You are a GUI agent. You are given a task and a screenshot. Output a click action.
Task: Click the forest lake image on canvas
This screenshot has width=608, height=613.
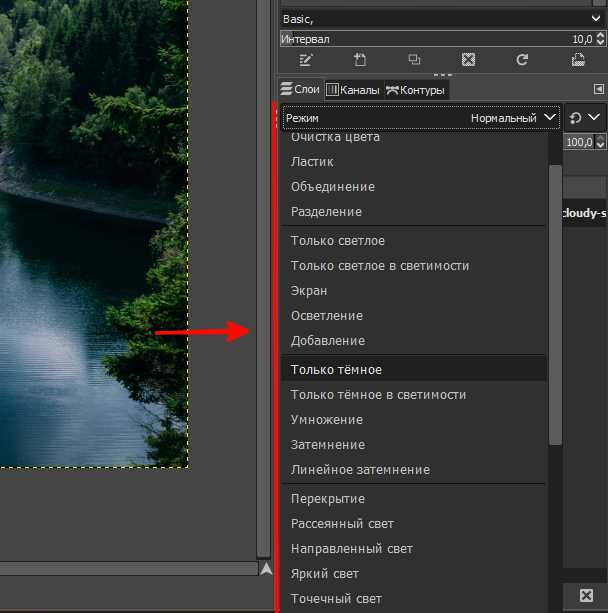94,233
